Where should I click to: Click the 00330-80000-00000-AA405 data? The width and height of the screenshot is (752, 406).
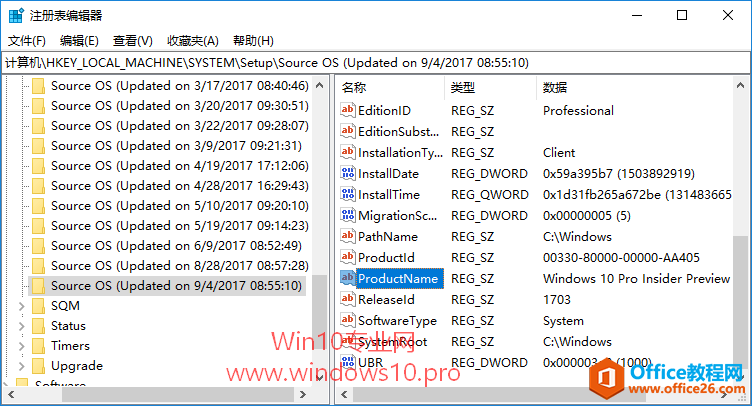tap(621, 257)
